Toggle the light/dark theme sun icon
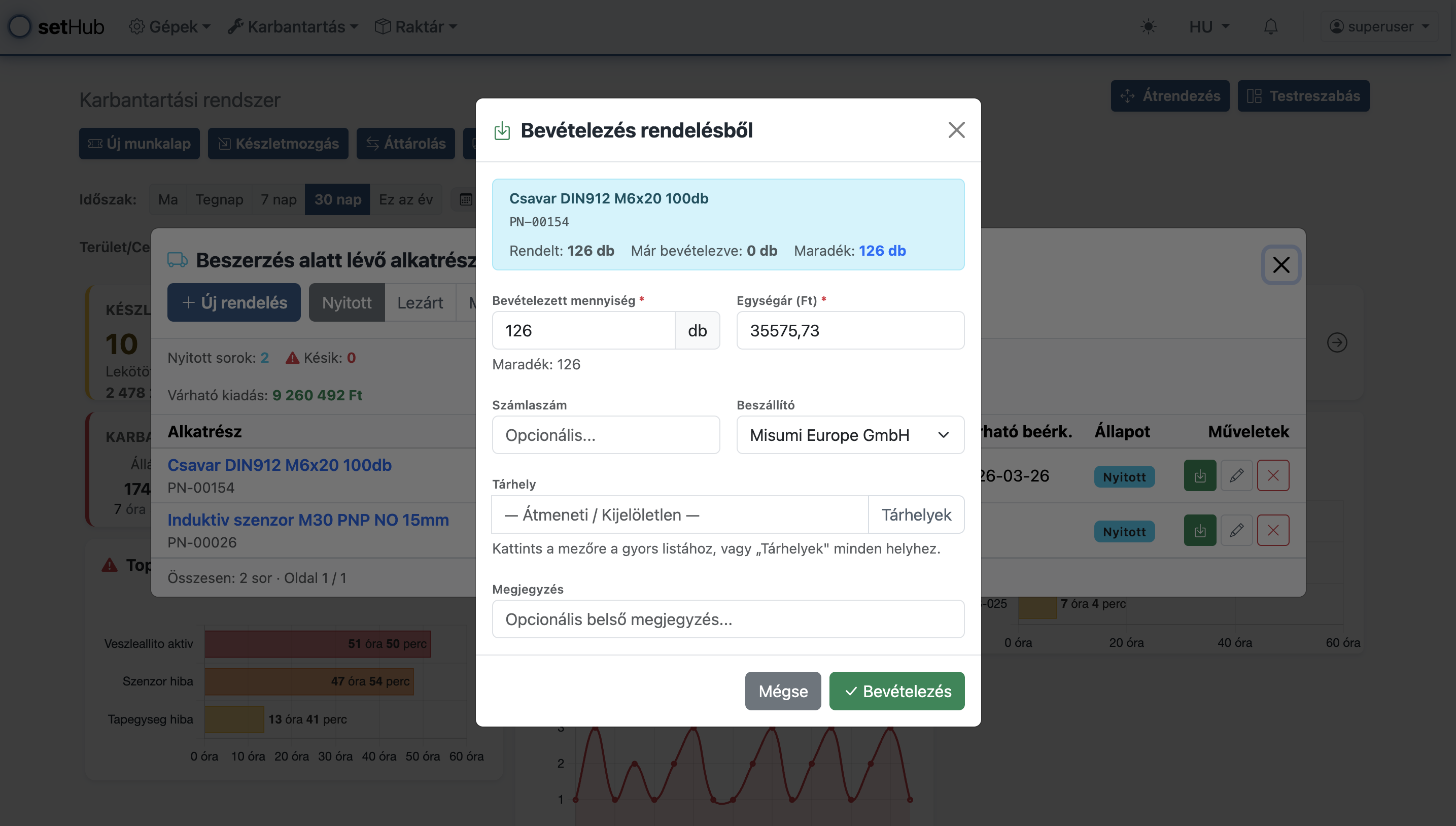 pyautogui.click(x=1148, y=27)
